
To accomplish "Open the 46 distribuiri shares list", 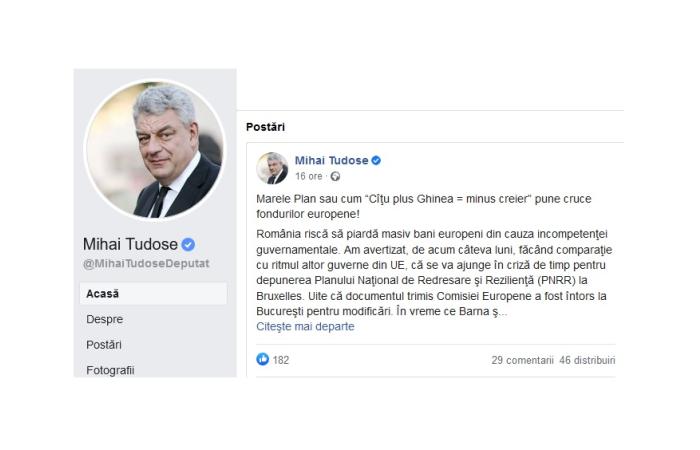I will [x=588, y=359].
